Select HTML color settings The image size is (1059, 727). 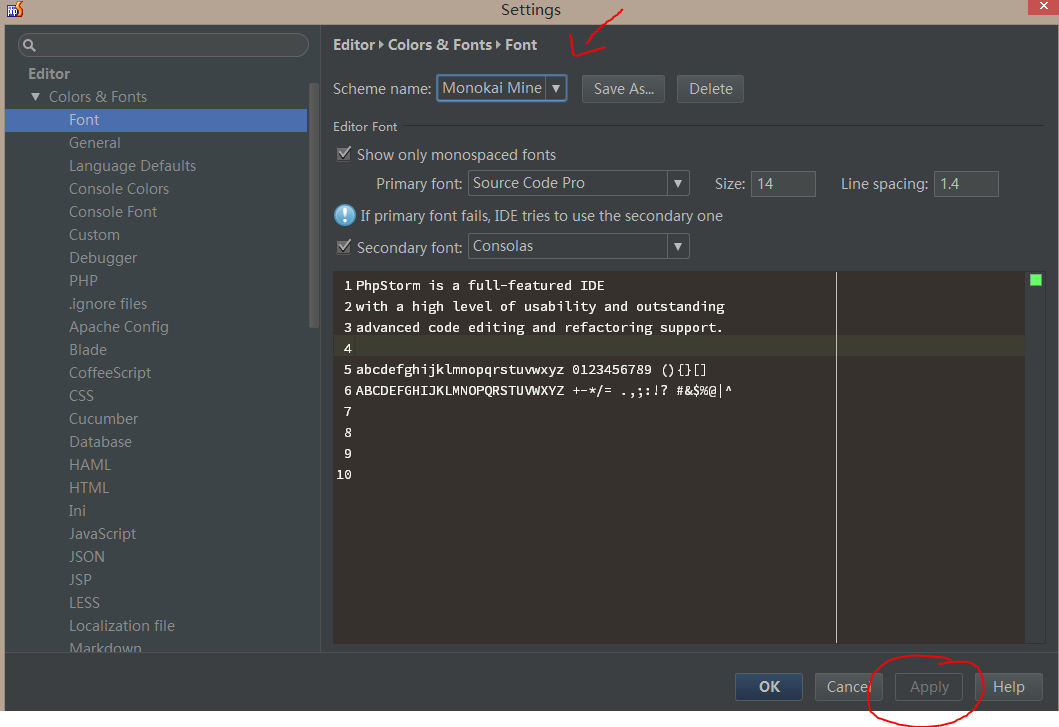coord(88,488)
